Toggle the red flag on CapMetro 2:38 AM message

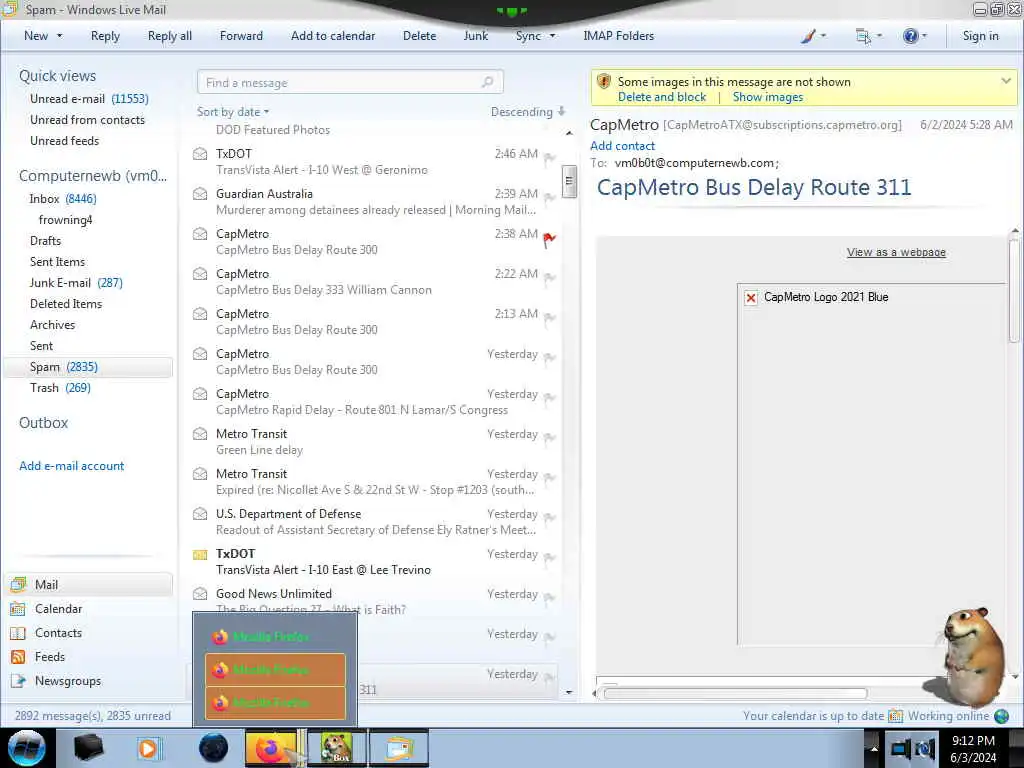(549, 240)
